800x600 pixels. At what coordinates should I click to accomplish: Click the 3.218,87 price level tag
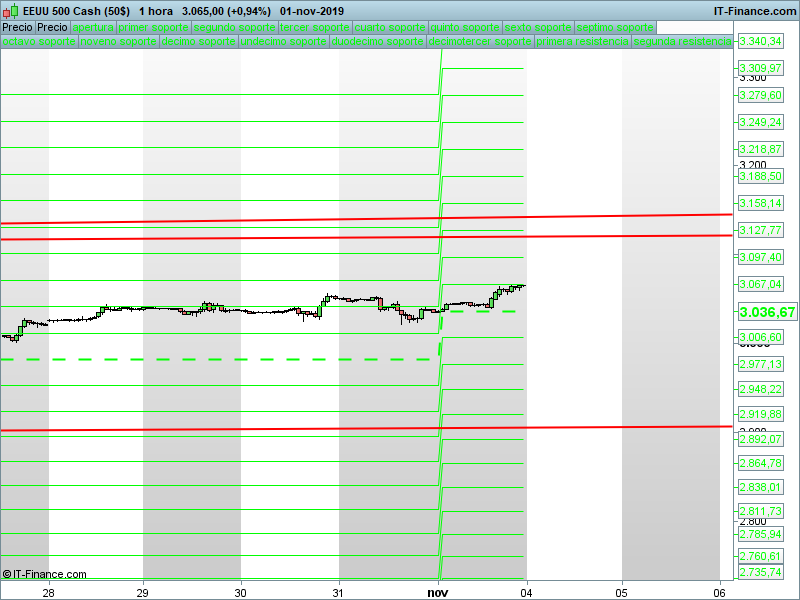(761, 149)
